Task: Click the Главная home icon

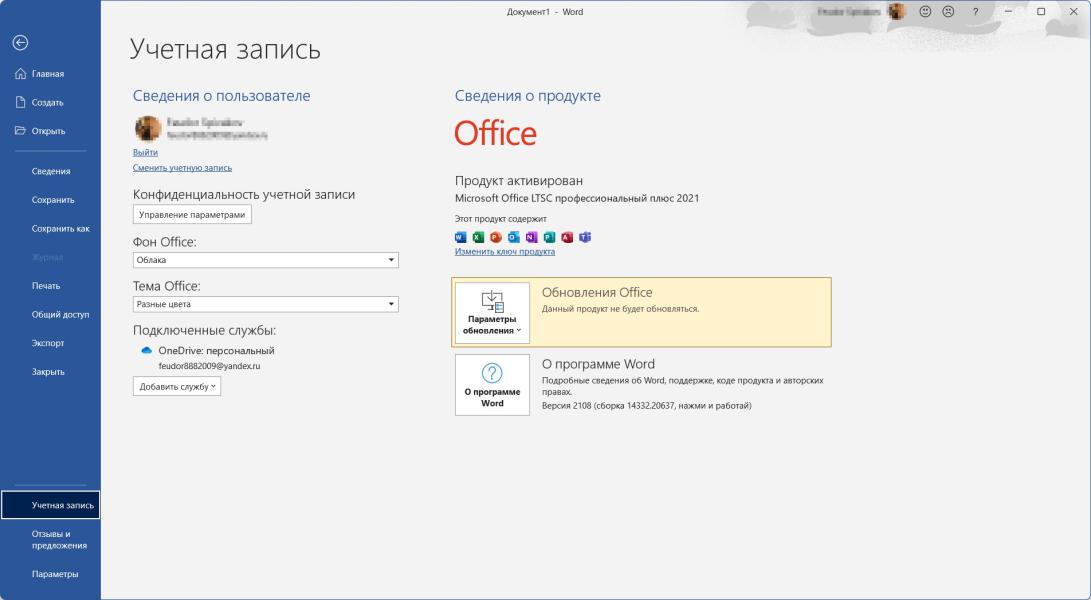Action: click(20, 74)
